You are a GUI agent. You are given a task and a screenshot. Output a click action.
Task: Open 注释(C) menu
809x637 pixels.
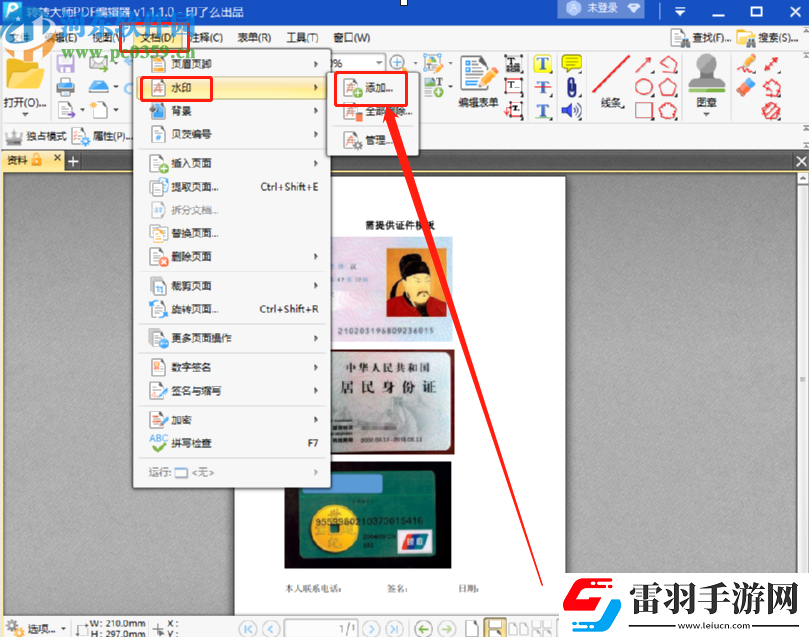click(206, 38)
